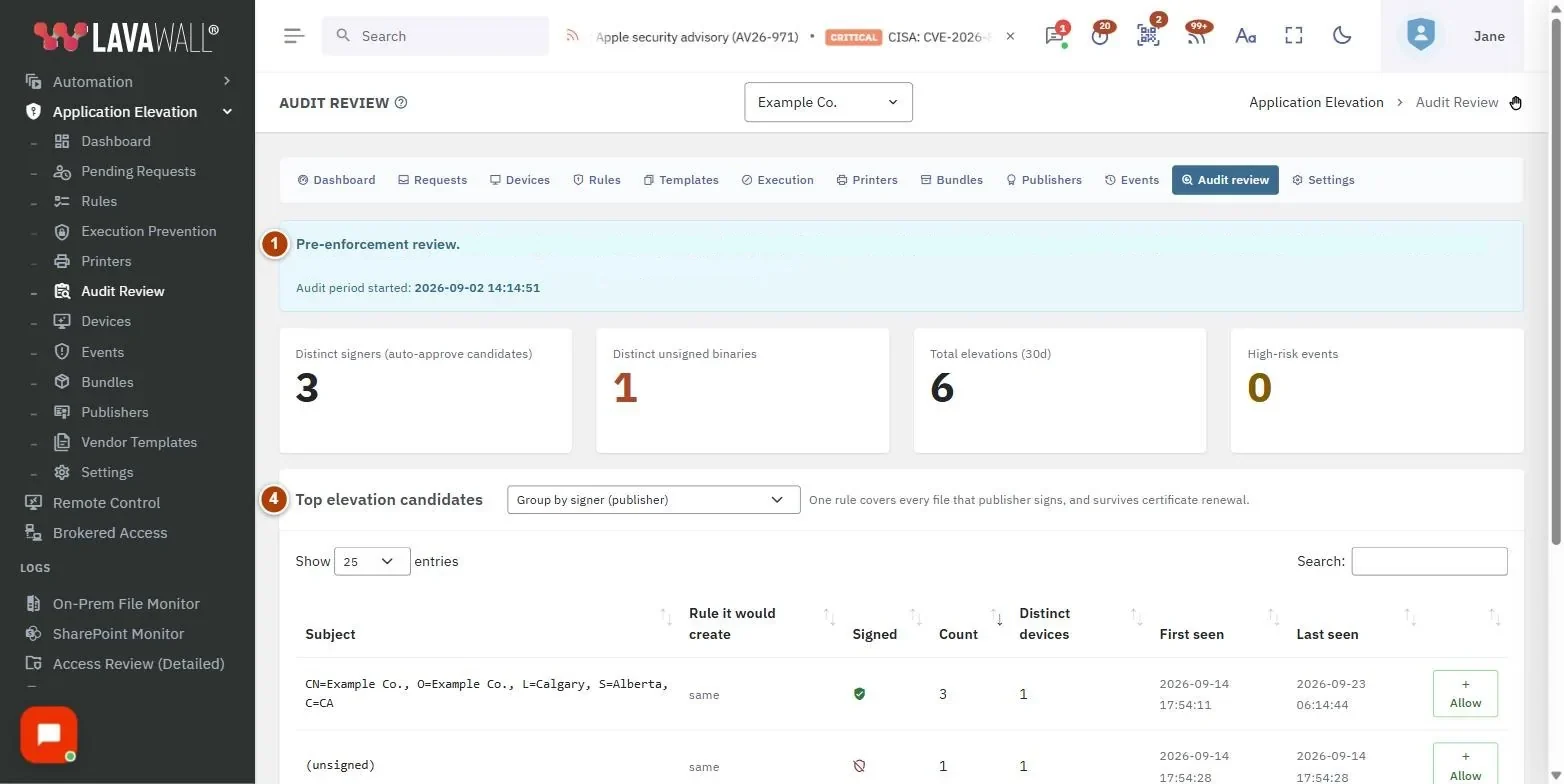Switch to the Templates tab
The image size is (1564, 784).
click(x=680, y=180)
